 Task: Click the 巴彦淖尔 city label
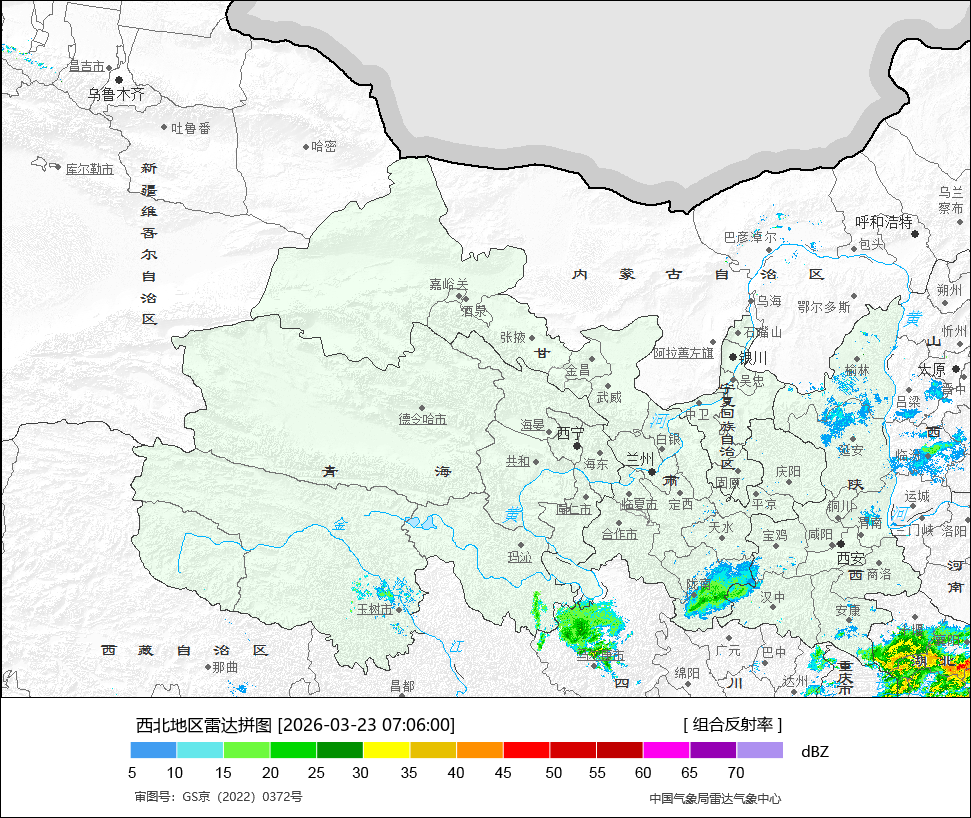point(750,237)
